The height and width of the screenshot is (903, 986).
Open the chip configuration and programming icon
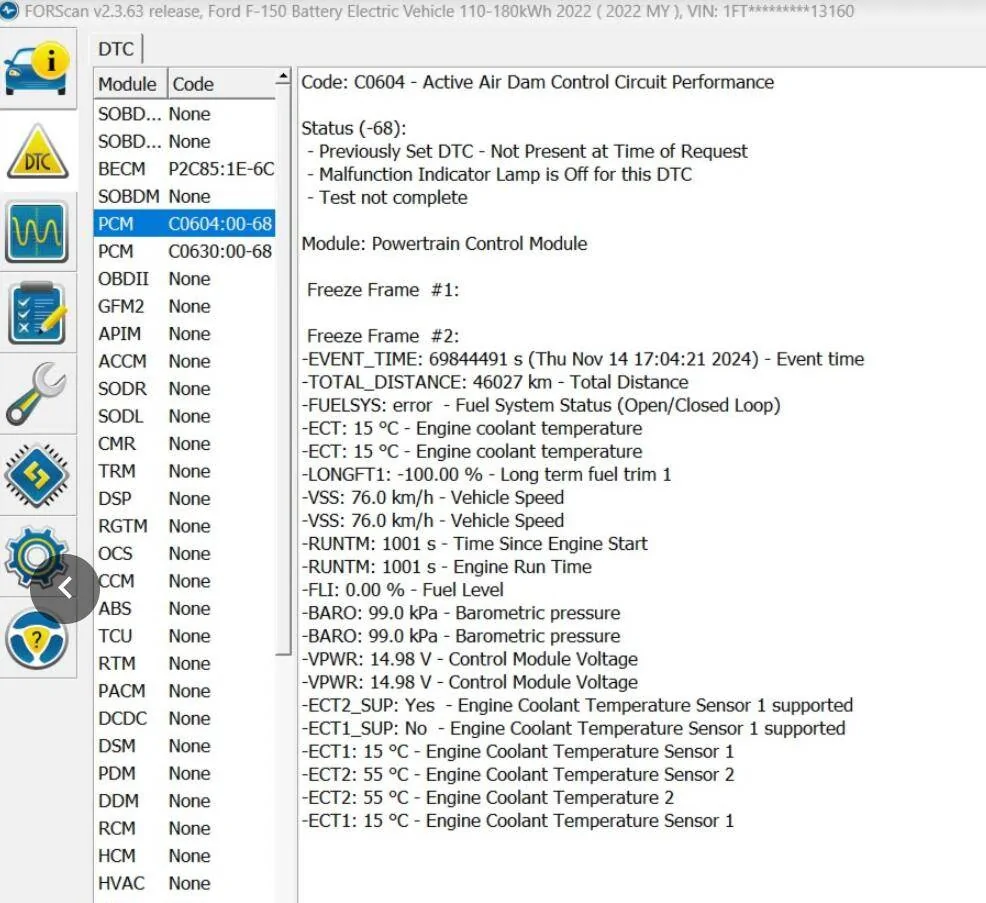37,474
